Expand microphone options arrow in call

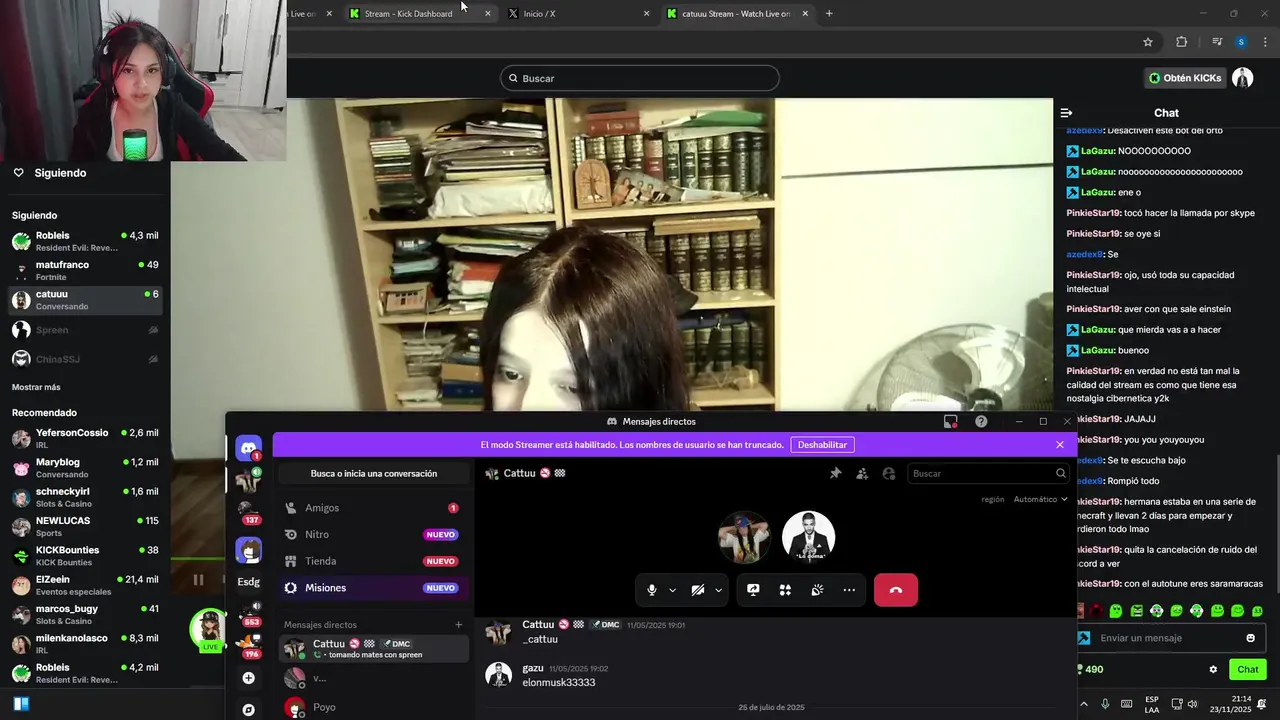pyautogui.click(x=672, y=590)
